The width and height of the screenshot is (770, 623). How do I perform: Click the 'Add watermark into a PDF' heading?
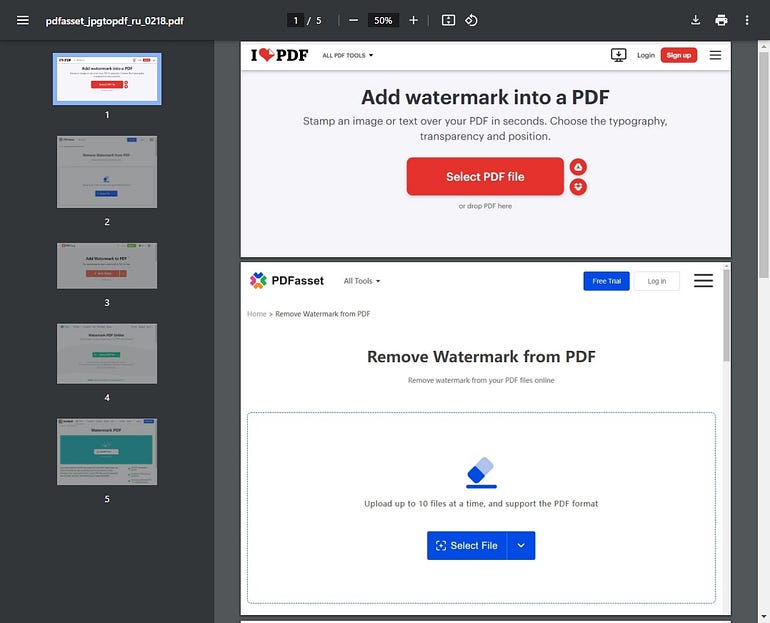pos(485,97)
